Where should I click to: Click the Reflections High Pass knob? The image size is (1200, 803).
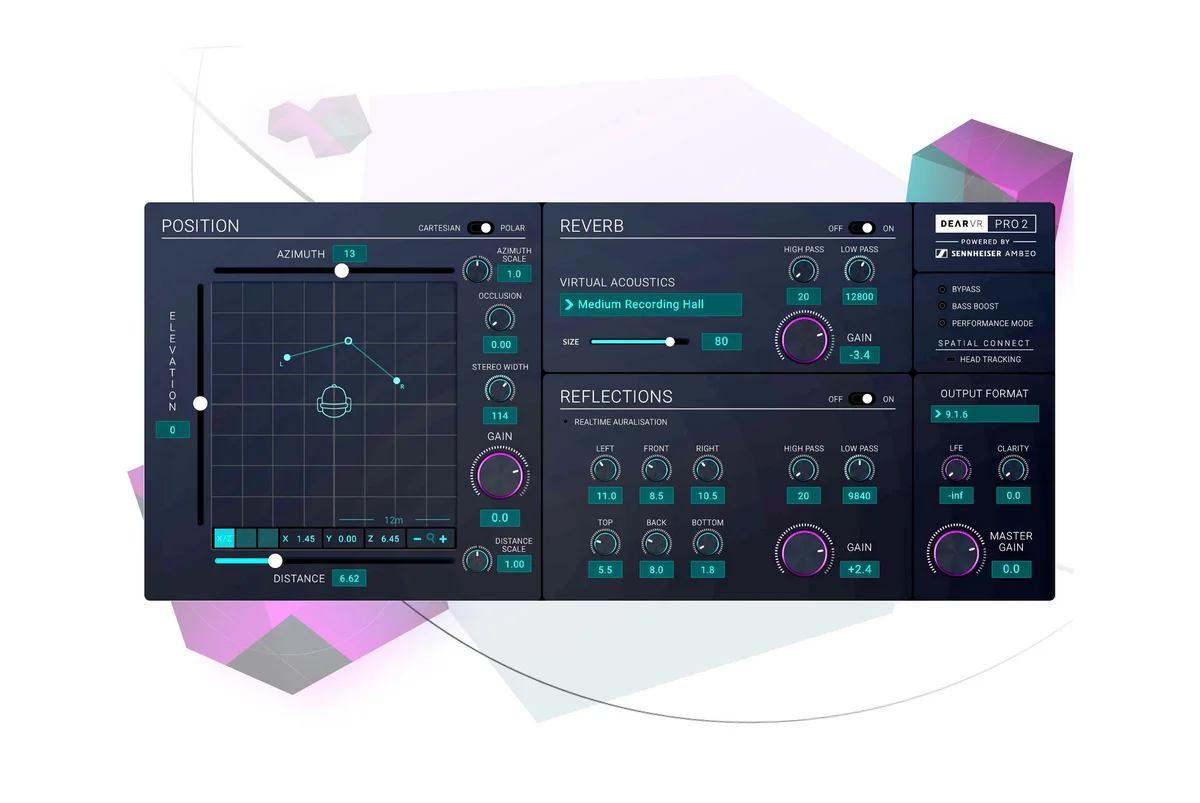coord(803,469)
